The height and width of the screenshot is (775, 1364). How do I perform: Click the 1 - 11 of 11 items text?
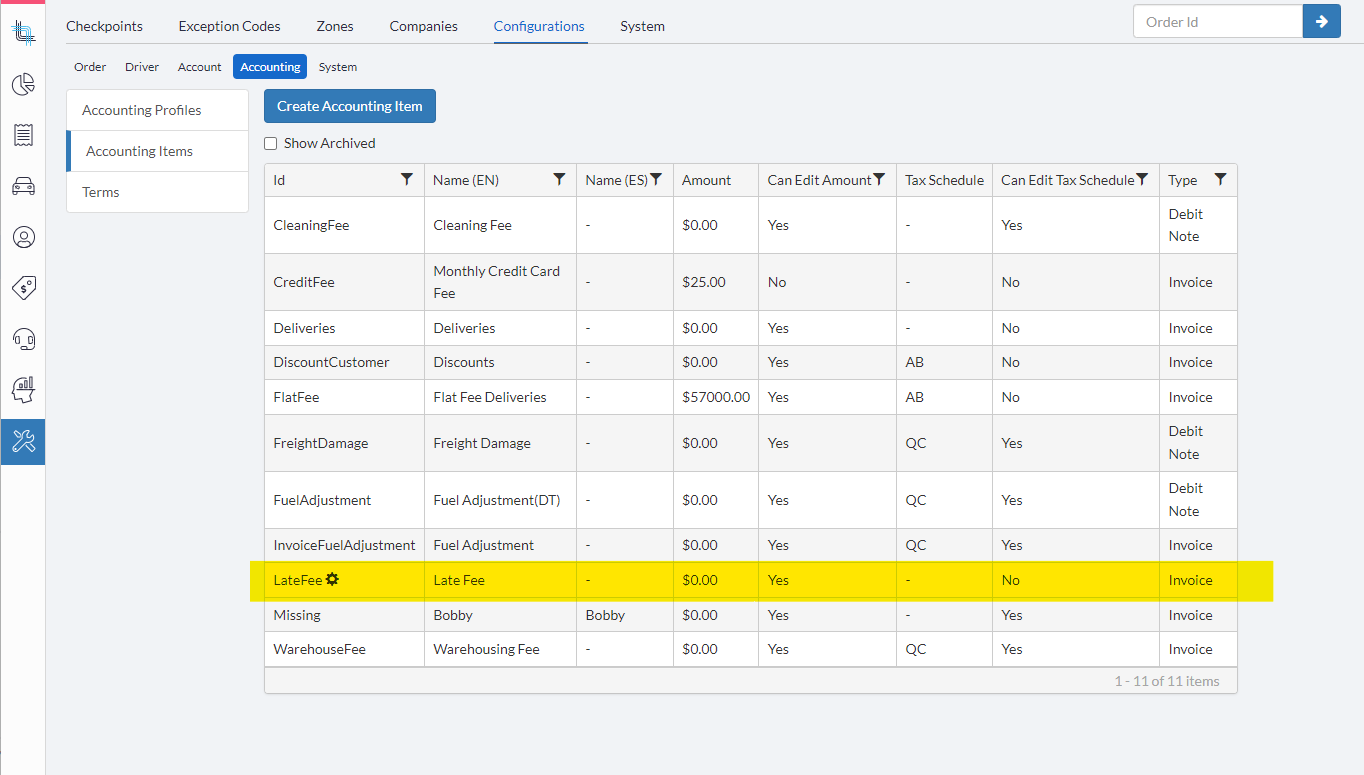(1167, 681)
